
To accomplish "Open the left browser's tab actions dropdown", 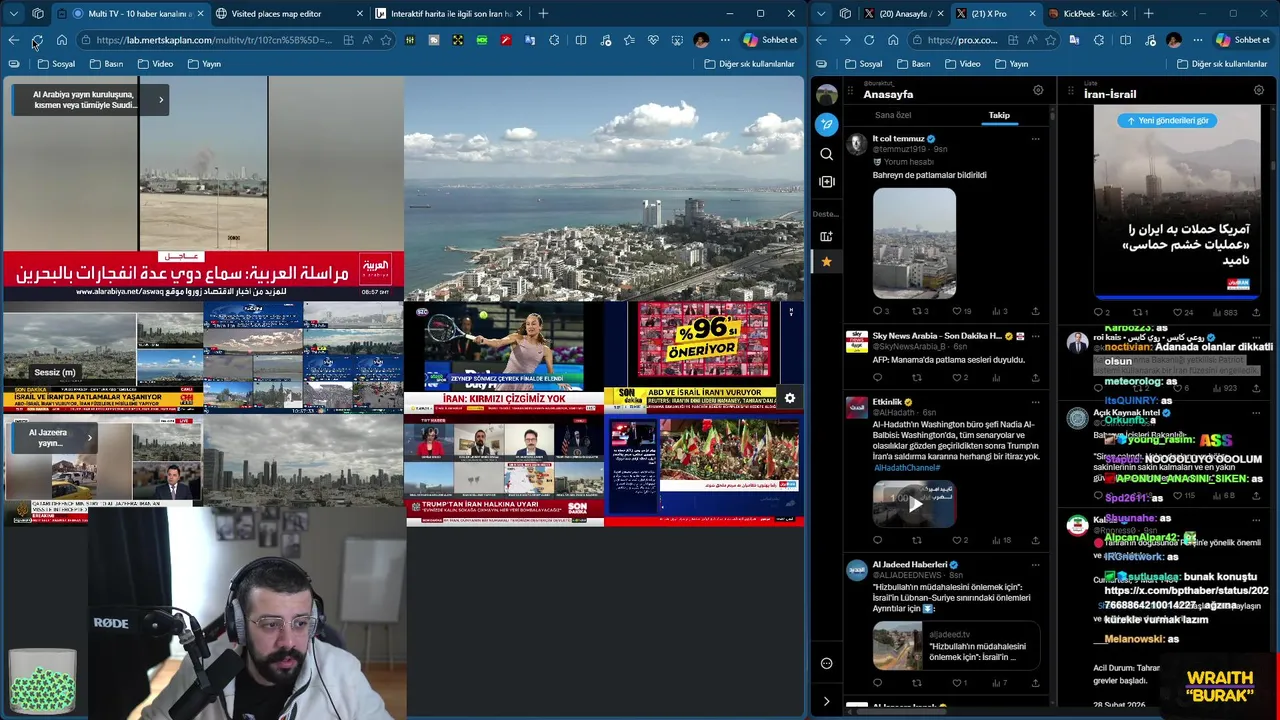I will tap(14, 14).
